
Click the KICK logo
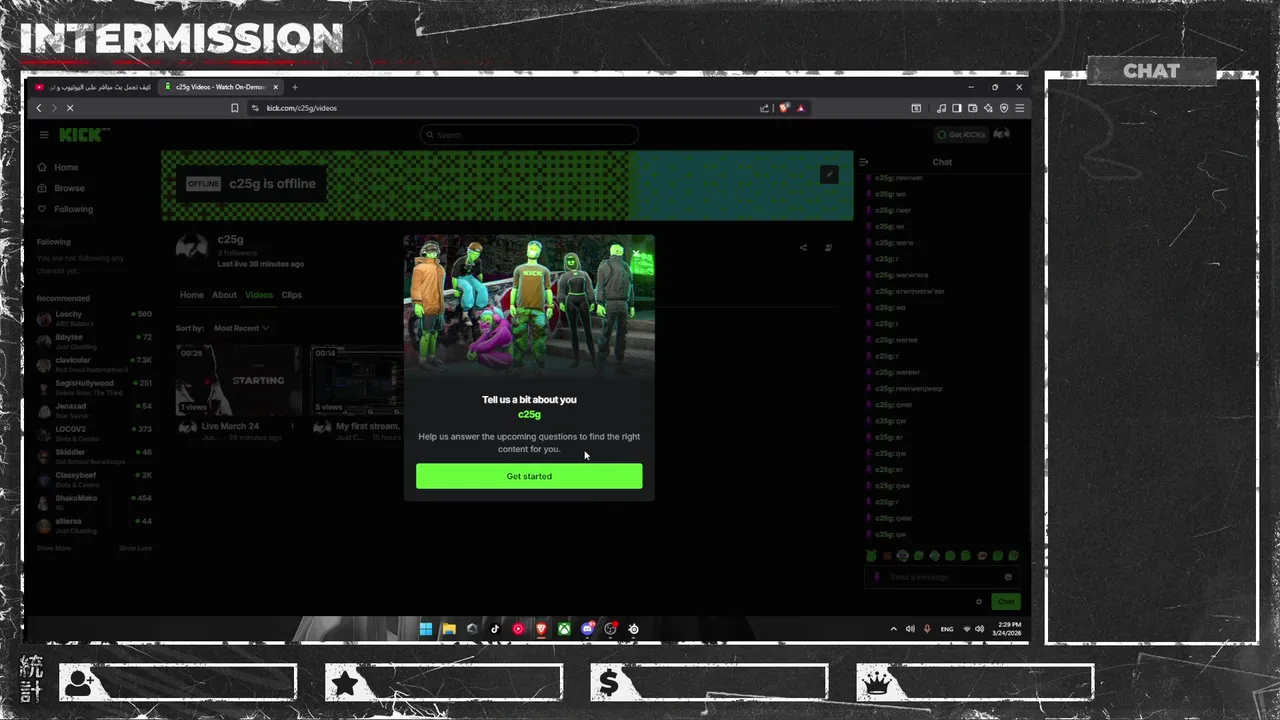83,135
